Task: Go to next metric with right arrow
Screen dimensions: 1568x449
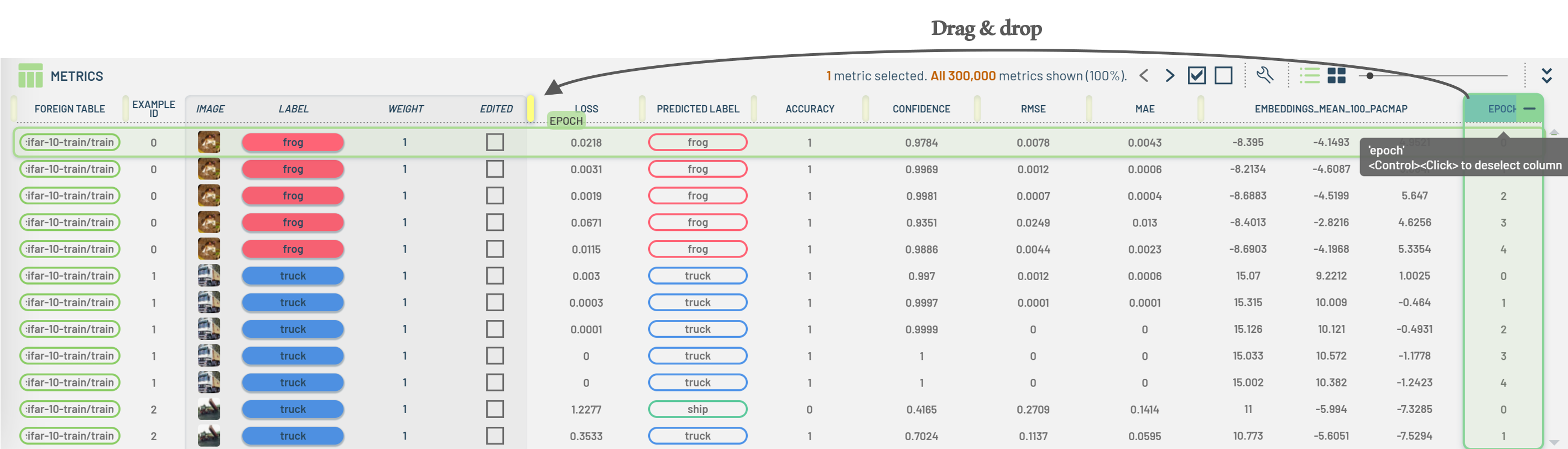Action: (1169, 75)
